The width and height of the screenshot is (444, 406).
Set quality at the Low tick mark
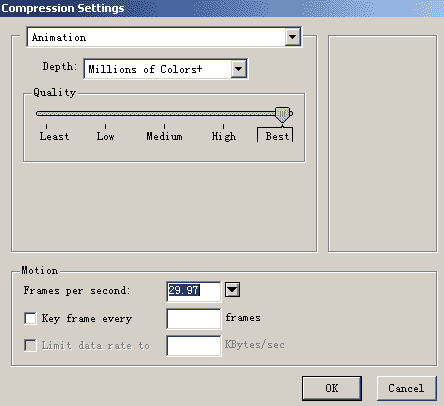point(105,126)
